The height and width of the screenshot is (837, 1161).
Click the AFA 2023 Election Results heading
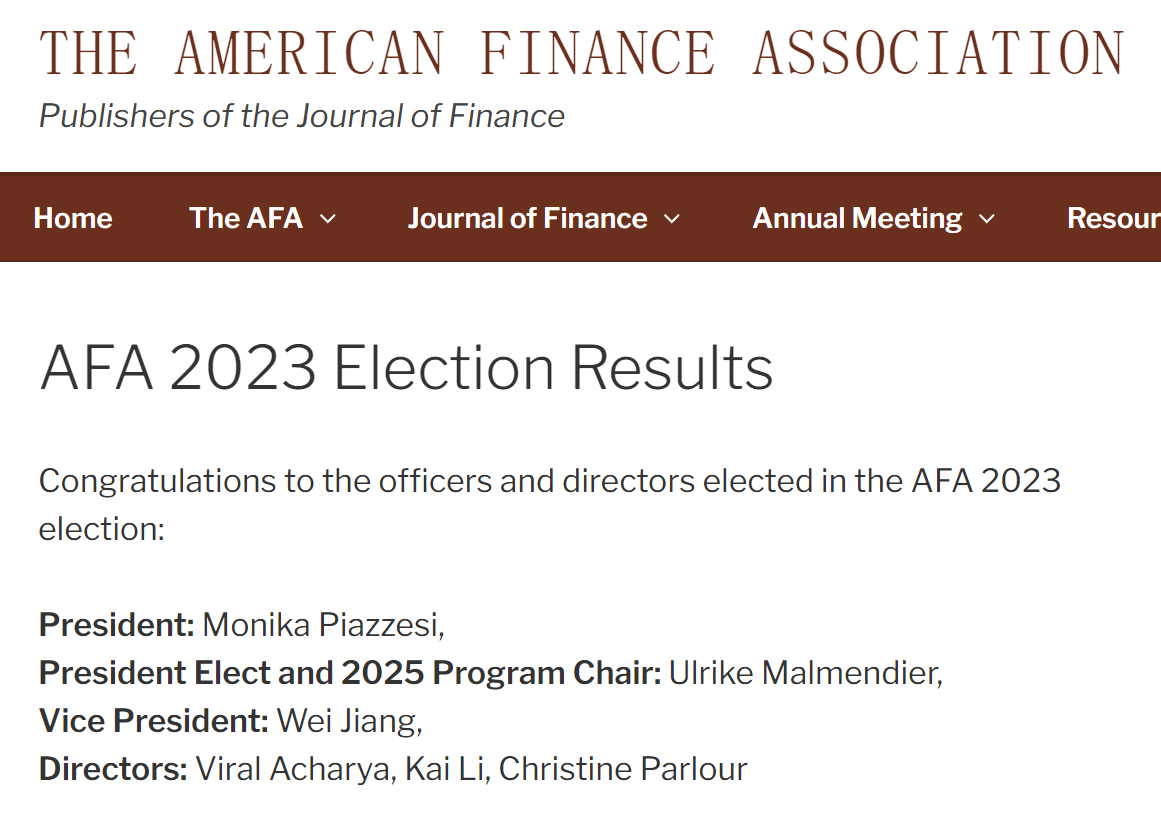[x=406, y=368]
